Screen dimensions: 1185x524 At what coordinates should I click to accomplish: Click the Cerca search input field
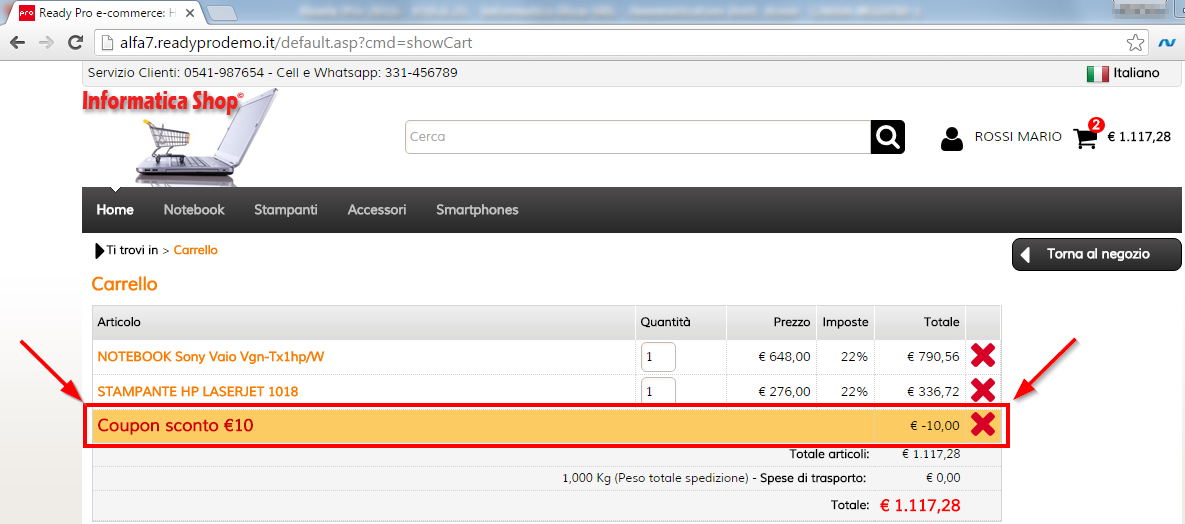pos(637,137)
